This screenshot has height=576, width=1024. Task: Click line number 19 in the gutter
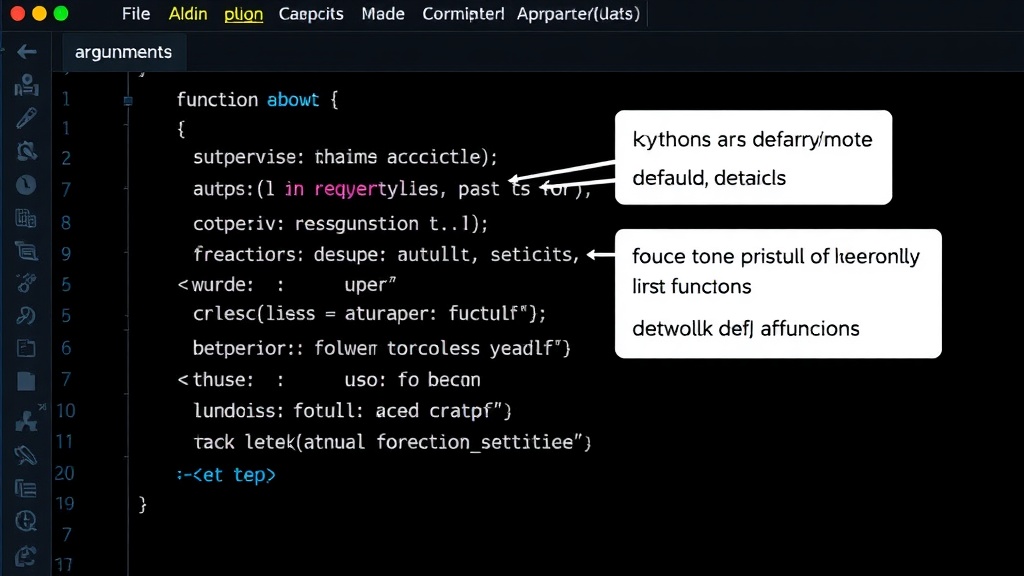(64, 504)
